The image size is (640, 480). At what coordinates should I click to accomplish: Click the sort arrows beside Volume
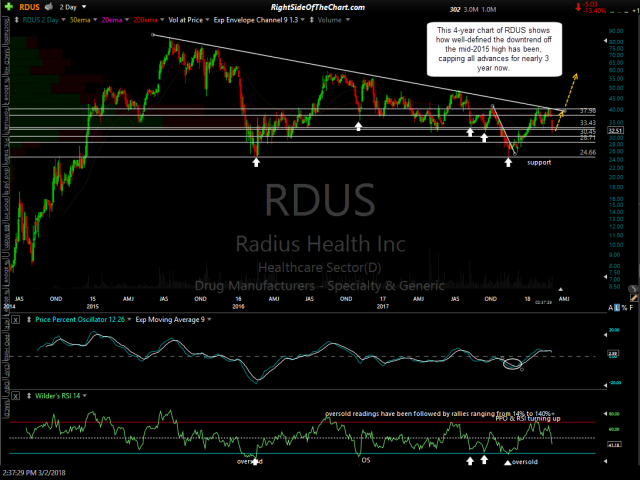pyautogui.click(x=312, y=20)
